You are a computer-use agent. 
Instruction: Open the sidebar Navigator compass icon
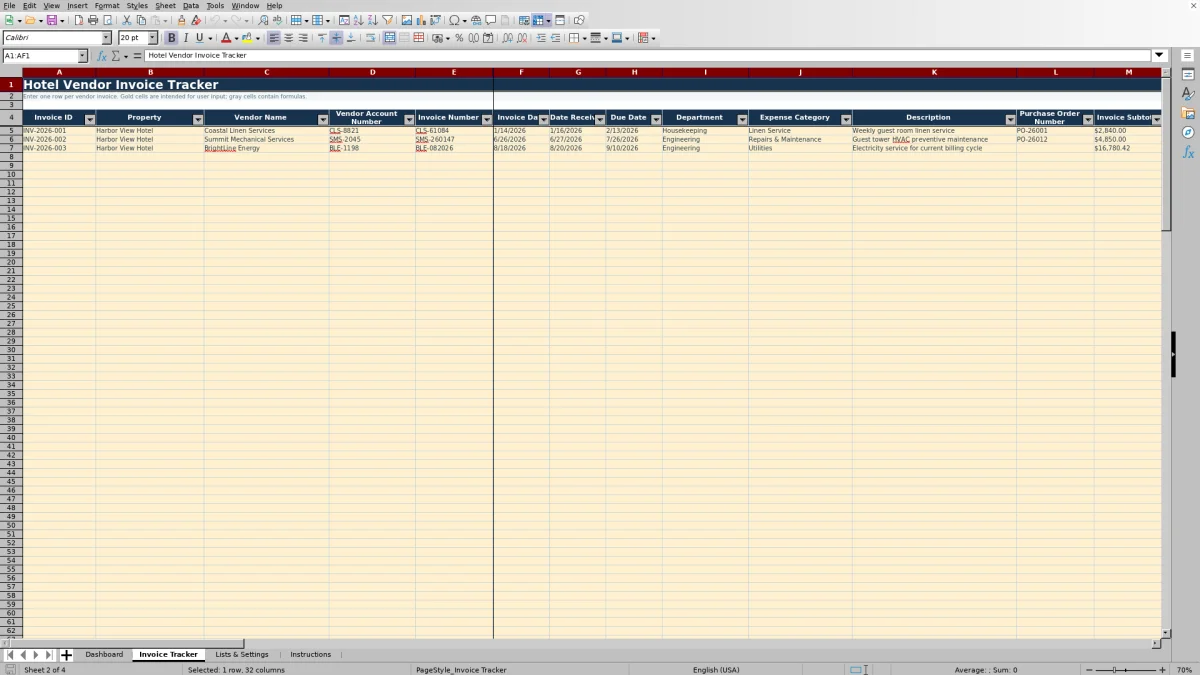tap(1188, 132)
